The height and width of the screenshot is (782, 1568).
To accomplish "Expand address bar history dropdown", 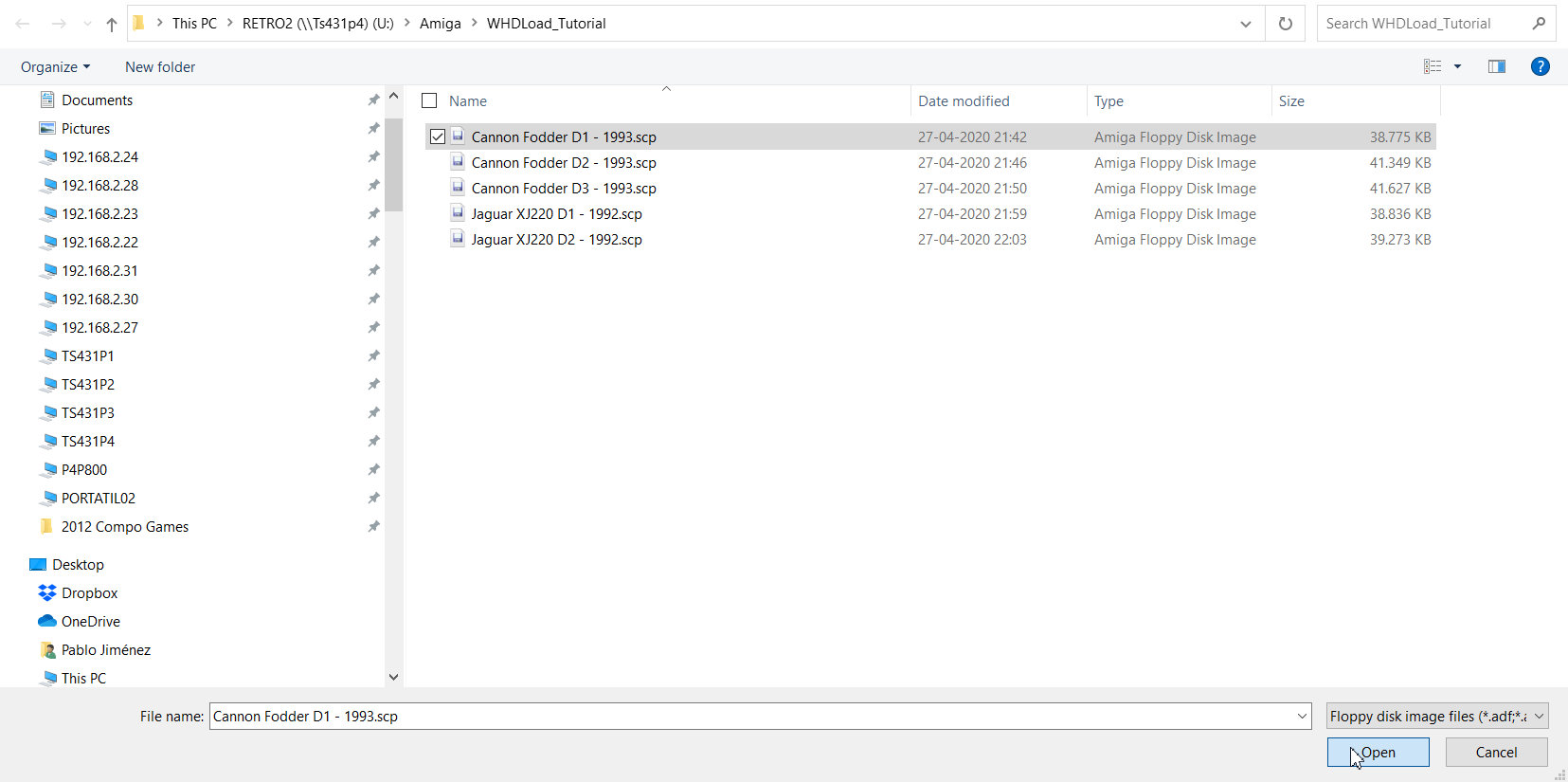I will [1246, 24].
